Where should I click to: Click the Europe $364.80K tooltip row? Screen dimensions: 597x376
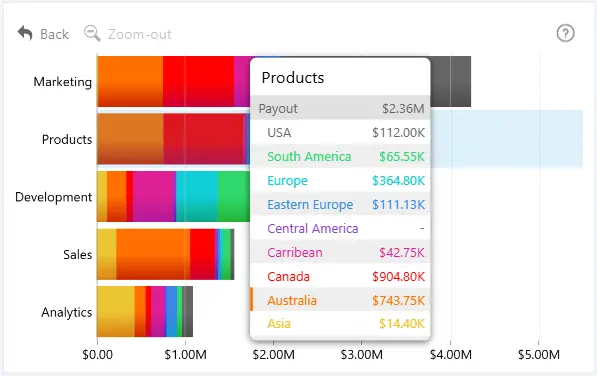(x=340, y=180)
